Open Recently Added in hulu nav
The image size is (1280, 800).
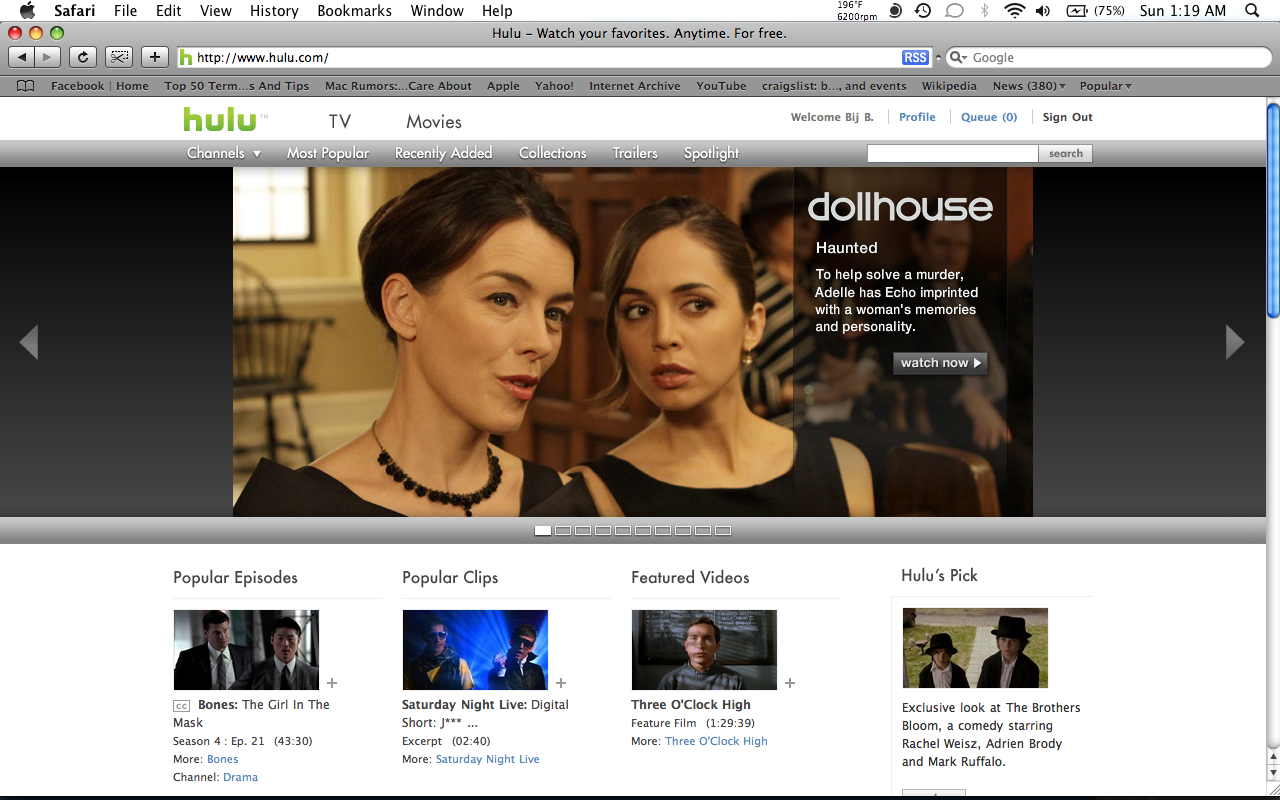443,153
